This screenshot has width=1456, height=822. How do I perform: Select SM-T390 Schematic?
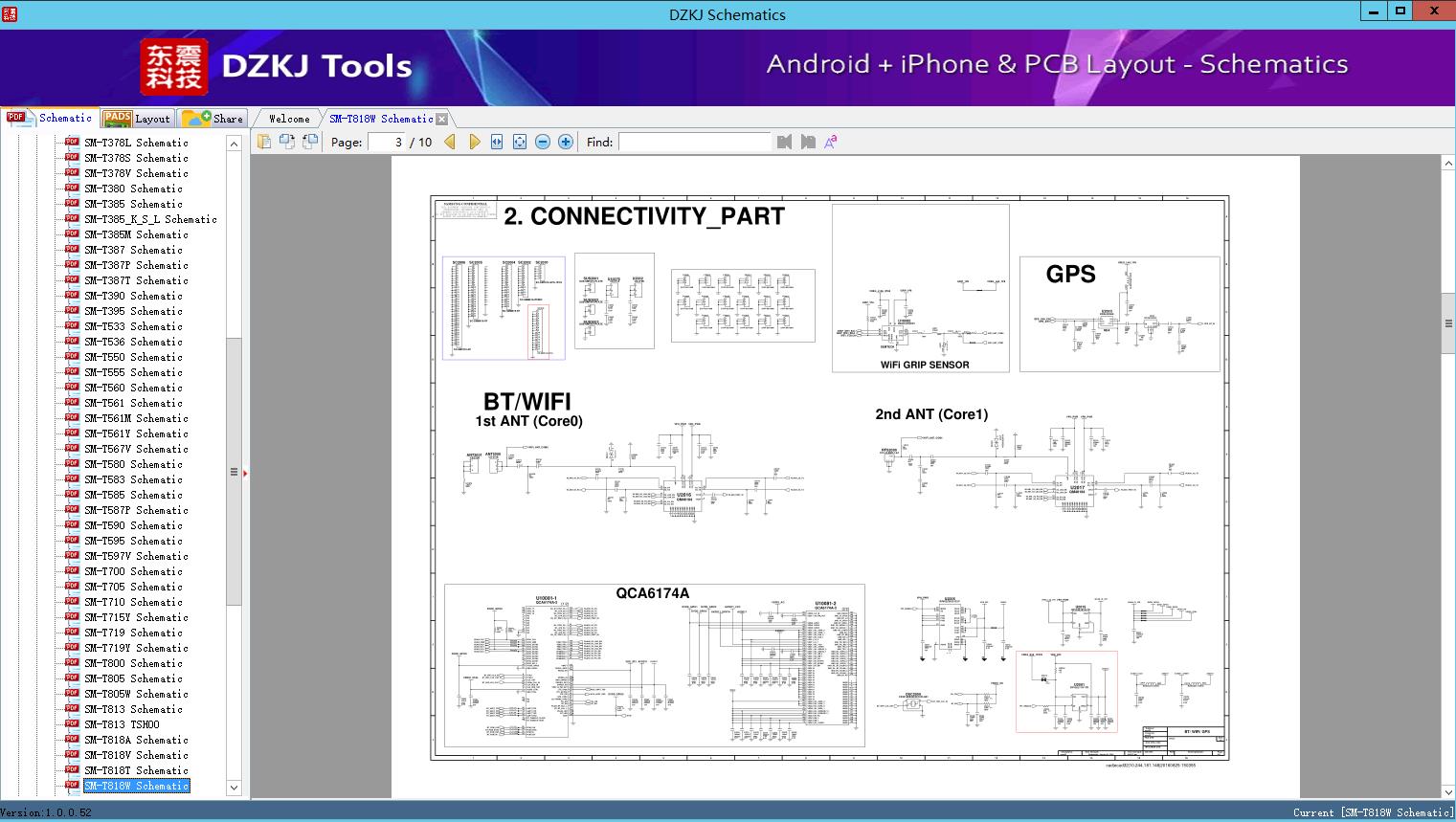click(x=133, y=296)
